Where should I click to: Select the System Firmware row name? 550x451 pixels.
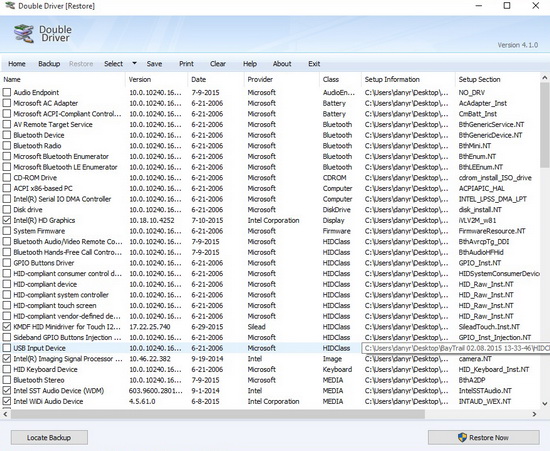click(x=39, y=231)
